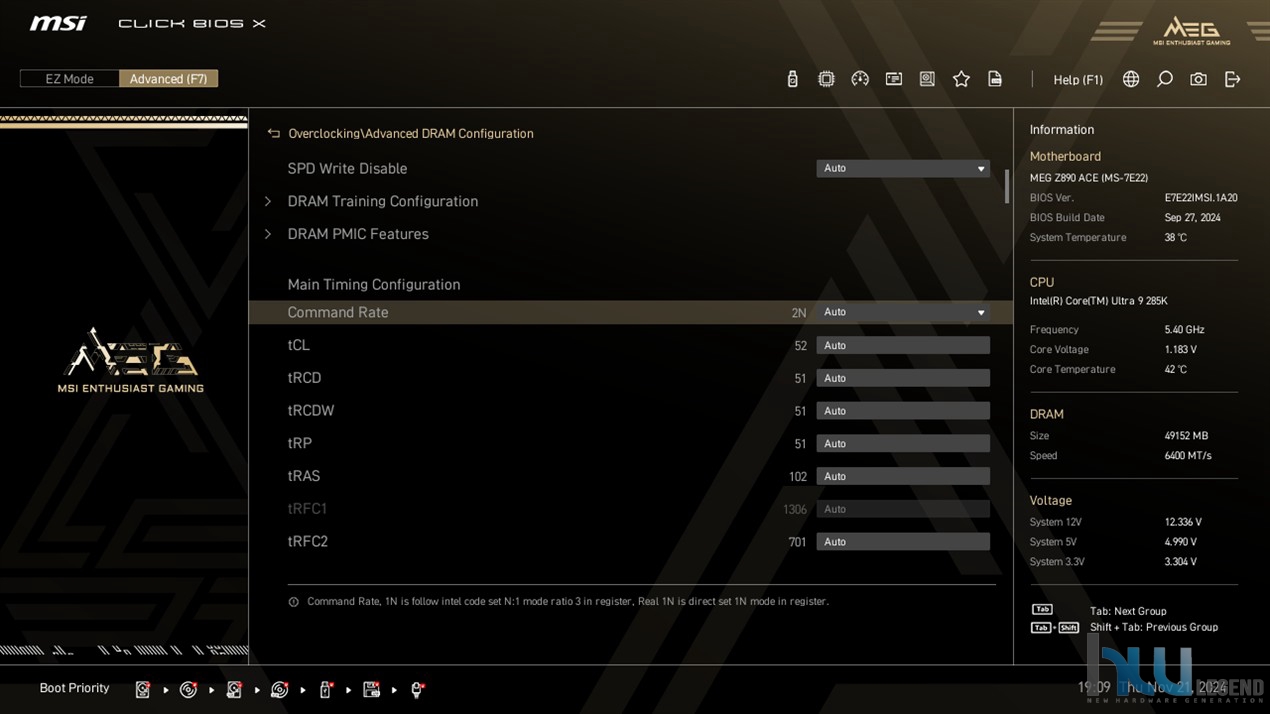Click the BIOS version value E7E22IMSI.1A20
Viewport: 1270px width, 714px height.
click(x=1201, y=198)
